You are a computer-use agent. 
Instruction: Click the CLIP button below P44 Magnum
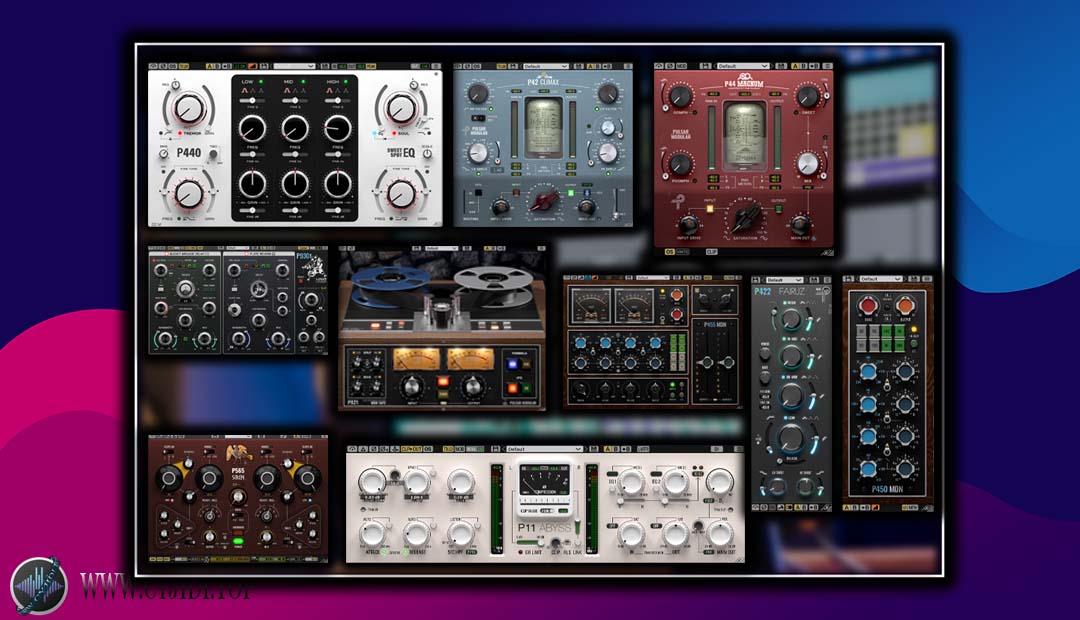[x=712, y=251]
